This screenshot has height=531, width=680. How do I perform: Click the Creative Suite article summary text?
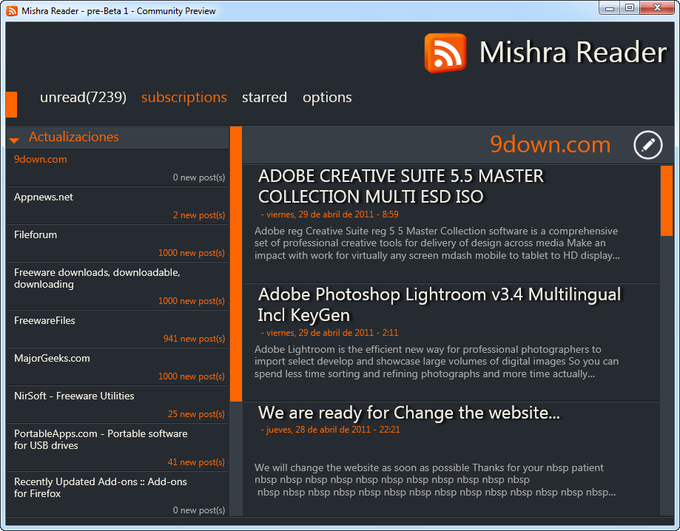(x=437, y=243)
